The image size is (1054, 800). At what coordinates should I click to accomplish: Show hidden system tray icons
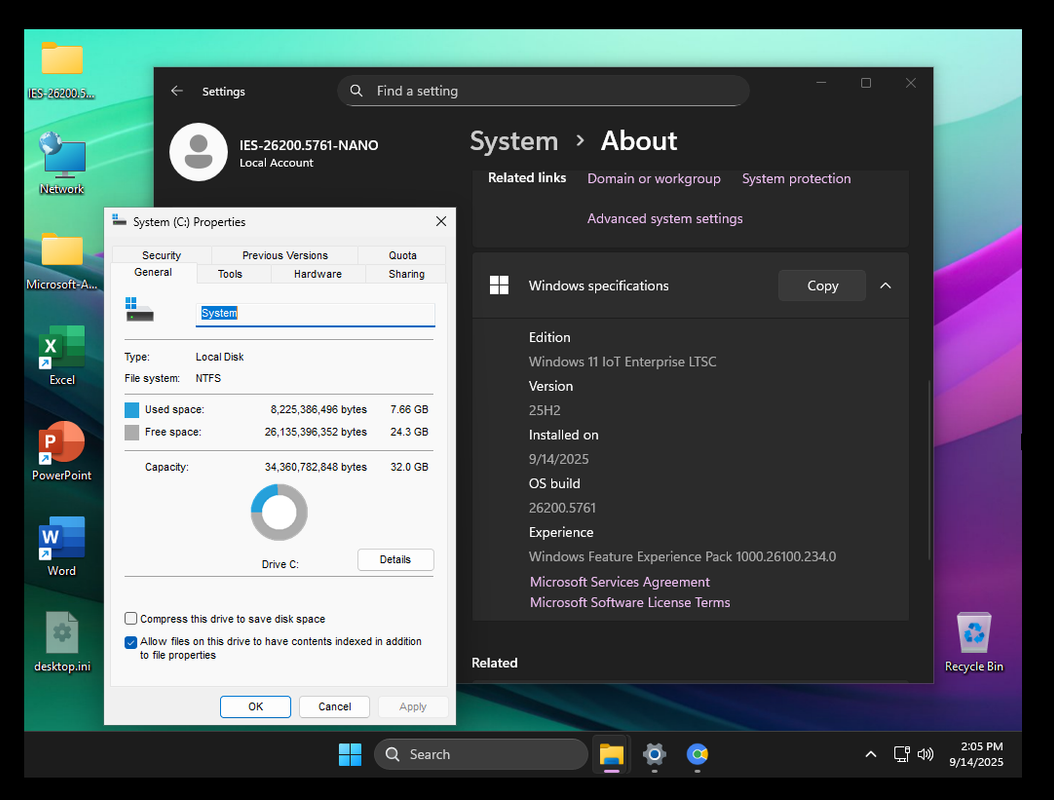click(x=870, y=754)
